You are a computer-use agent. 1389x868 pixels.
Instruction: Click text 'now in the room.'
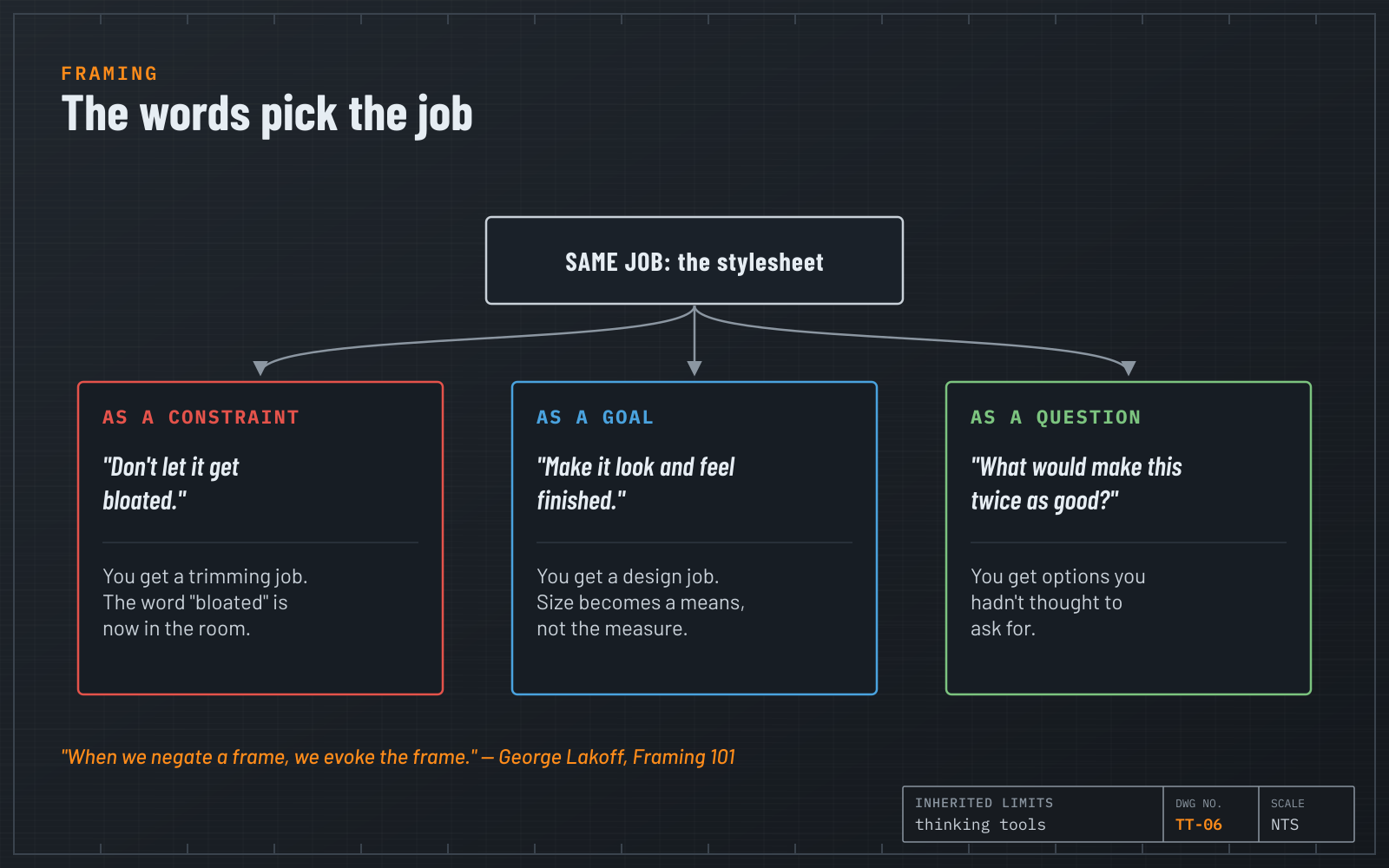(176, 628)
